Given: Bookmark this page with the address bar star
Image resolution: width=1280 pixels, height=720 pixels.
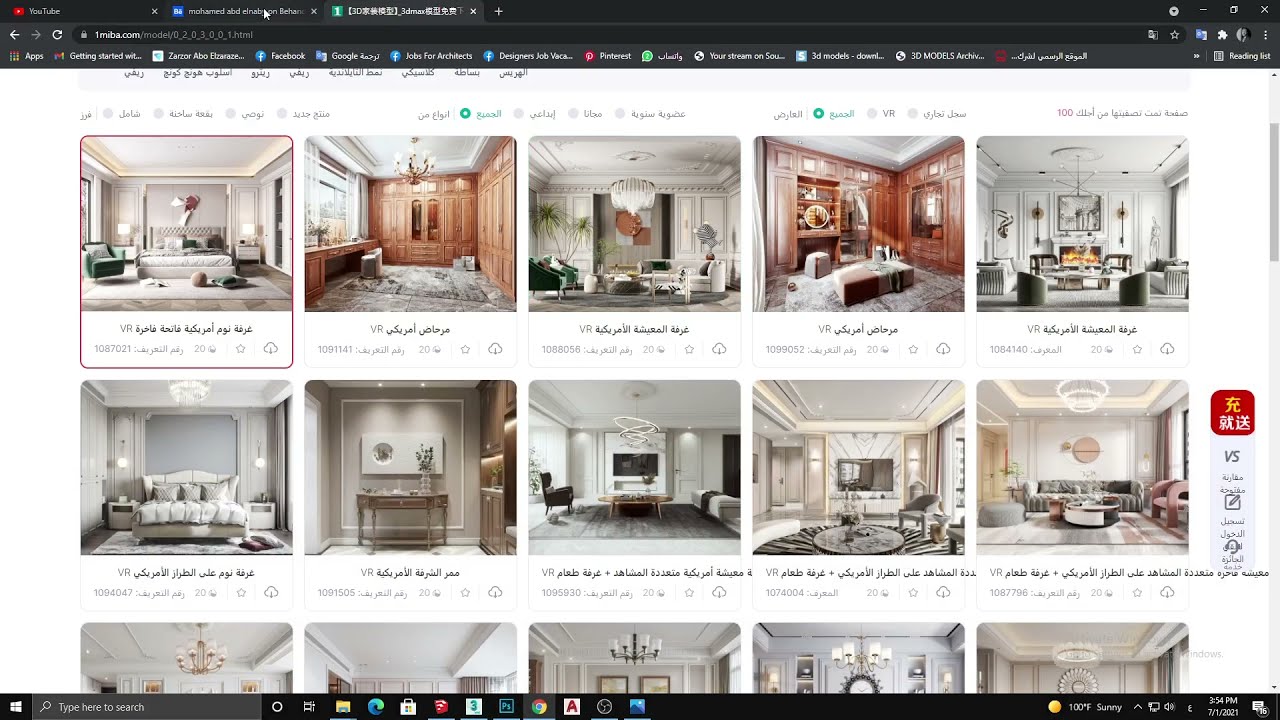Looking at the screenshot, I should pyautogui.click(x=1175, y=34).
